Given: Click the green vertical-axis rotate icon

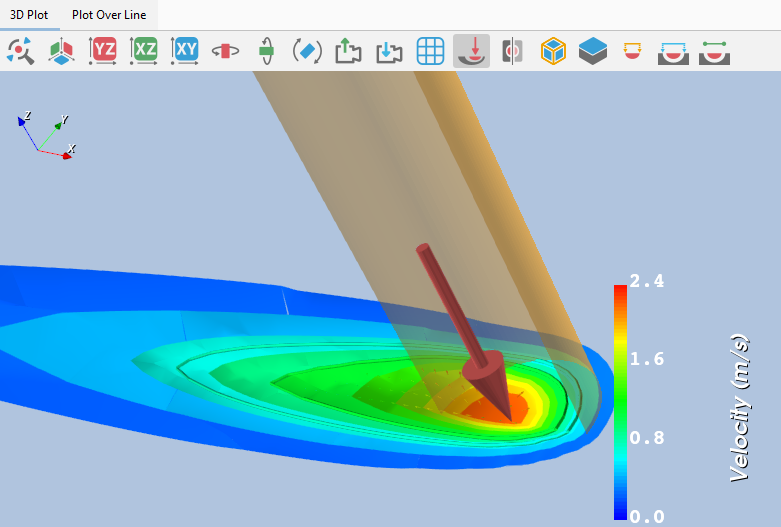Looking at the screenshot, I should coord(266,51).
